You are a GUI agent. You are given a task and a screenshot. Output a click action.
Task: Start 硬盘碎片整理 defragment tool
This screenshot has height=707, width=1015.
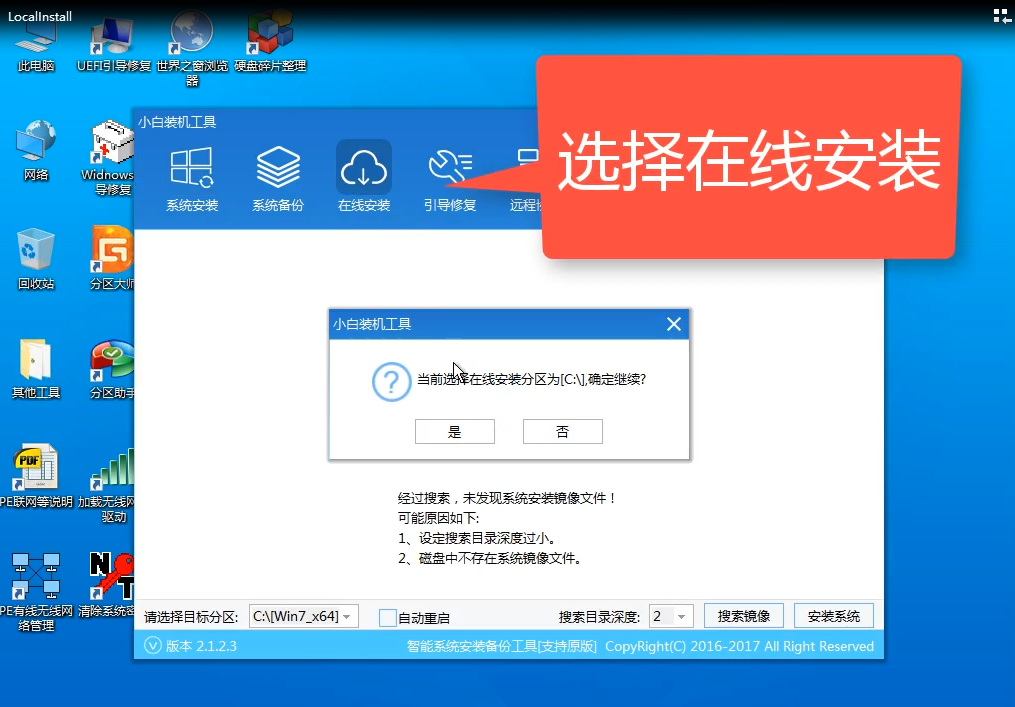[x=269, y=35]
